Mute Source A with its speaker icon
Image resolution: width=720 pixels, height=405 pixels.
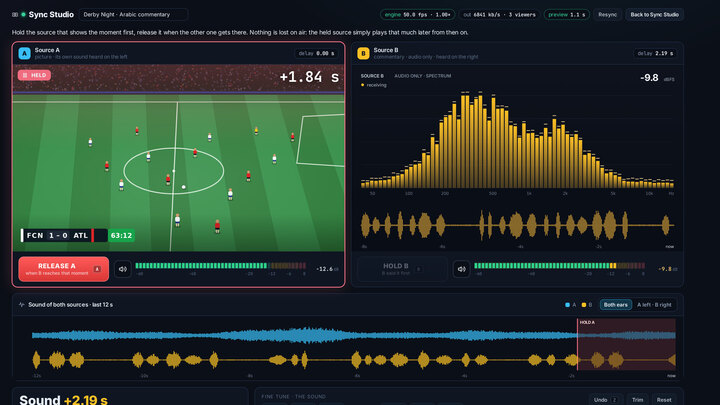(x=123, y=269)
